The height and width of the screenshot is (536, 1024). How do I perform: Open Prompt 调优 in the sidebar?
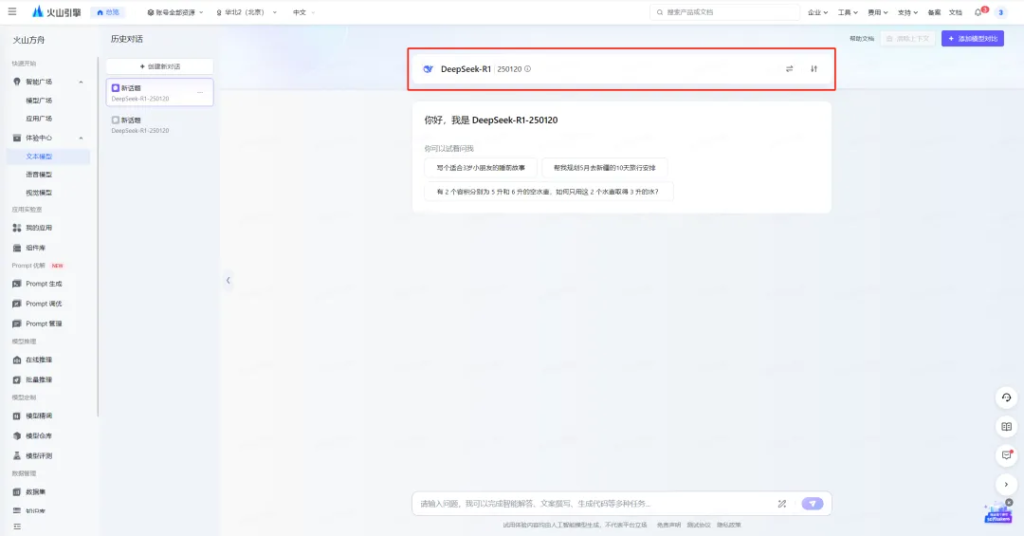click(x=44, y=304)
